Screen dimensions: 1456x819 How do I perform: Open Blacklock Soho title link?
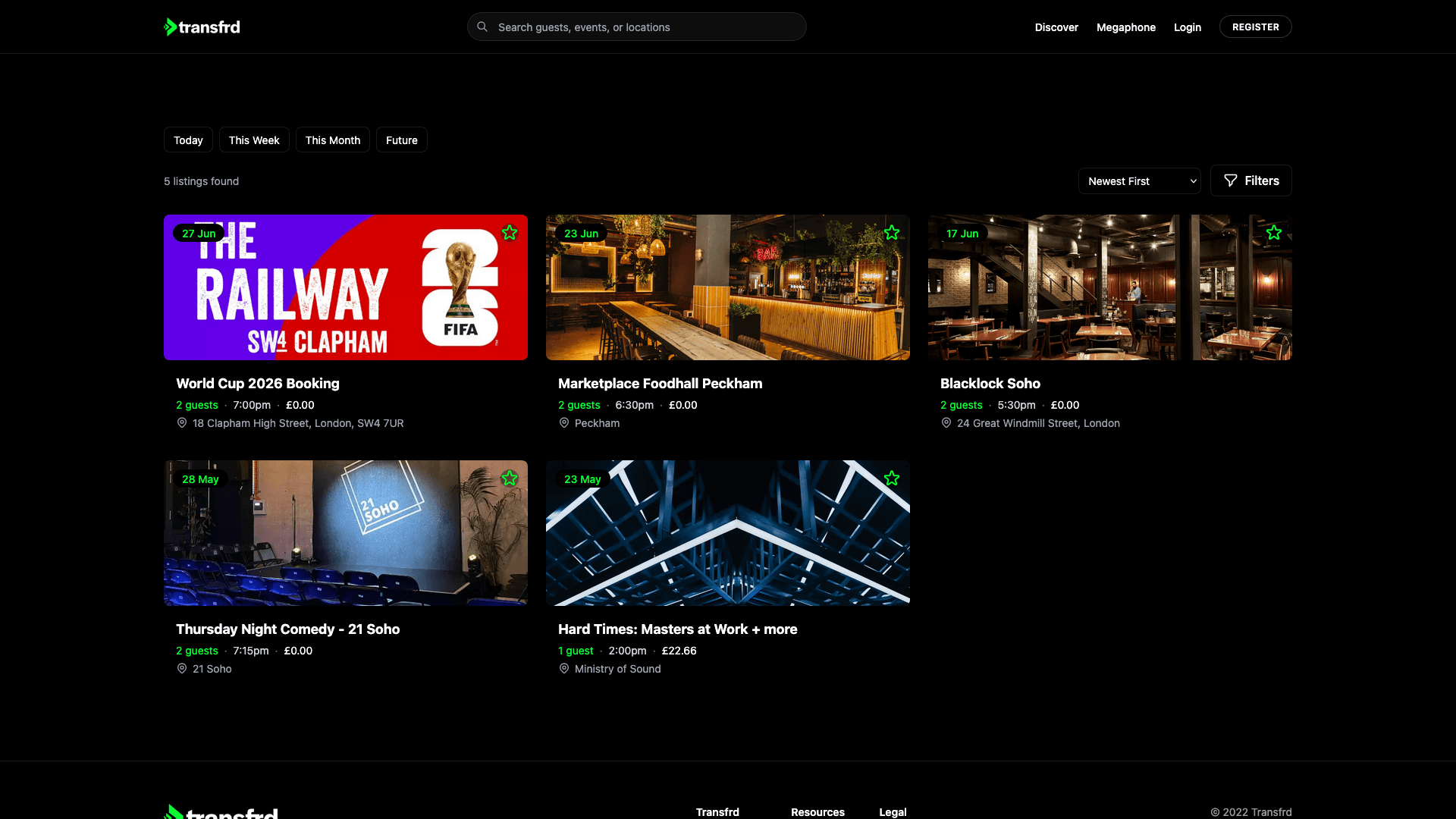point(990,384)
